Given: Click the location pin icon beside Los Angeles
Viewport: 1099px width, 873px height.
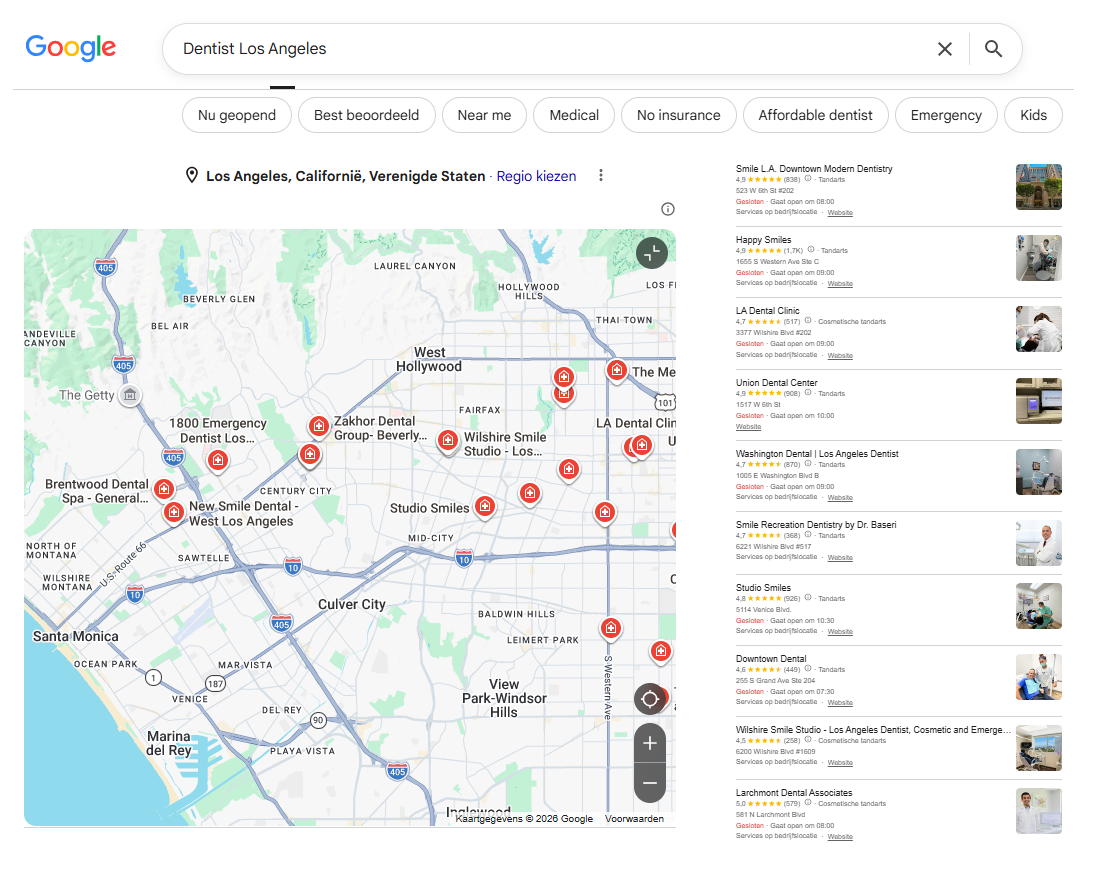Looking at the screenshot, I should tap(191, 175).
